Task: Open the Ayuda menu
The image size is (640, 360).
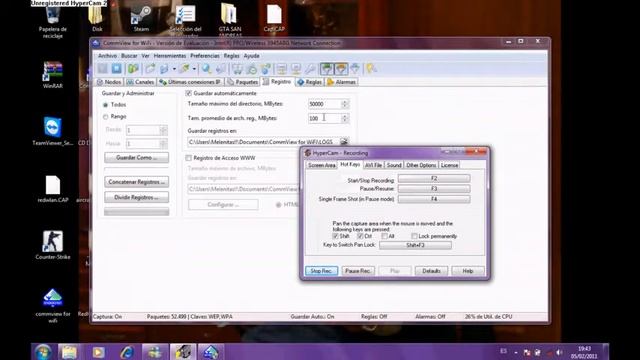Action: (x=251, y=56)
